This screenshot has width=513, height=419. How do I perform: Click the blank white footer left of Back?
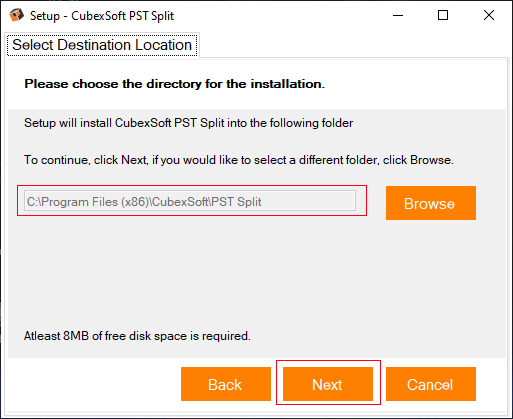(94, 384)
